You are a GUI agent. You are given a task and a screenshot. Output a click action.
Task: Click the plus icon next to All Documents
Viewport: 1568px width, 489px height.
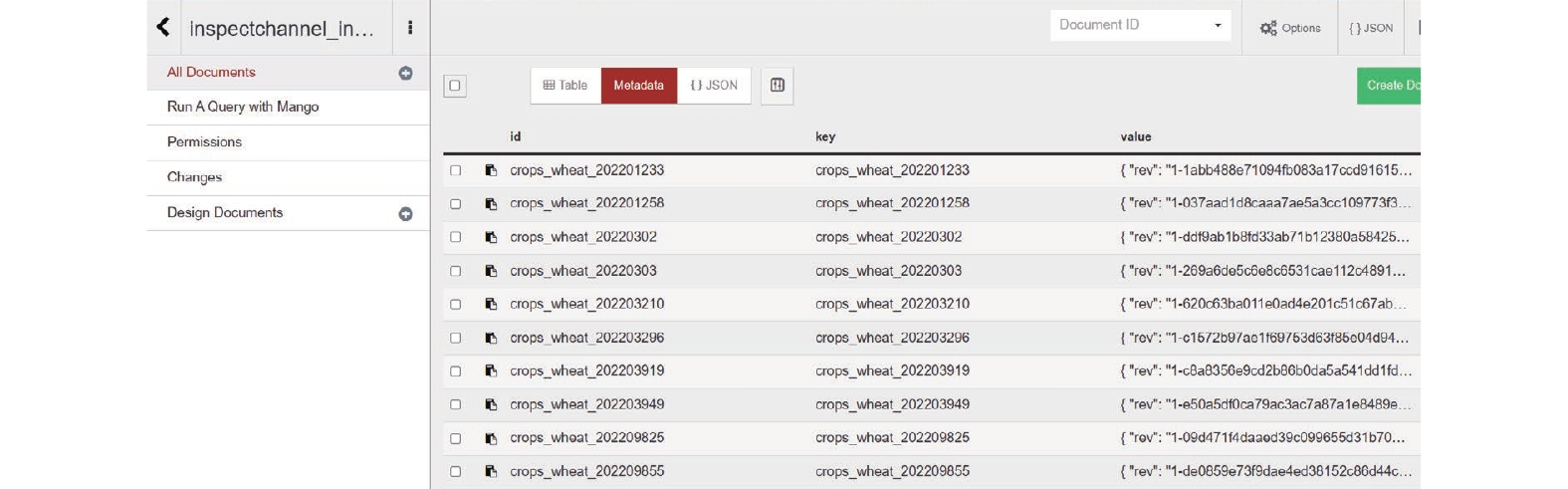point(405,73)
